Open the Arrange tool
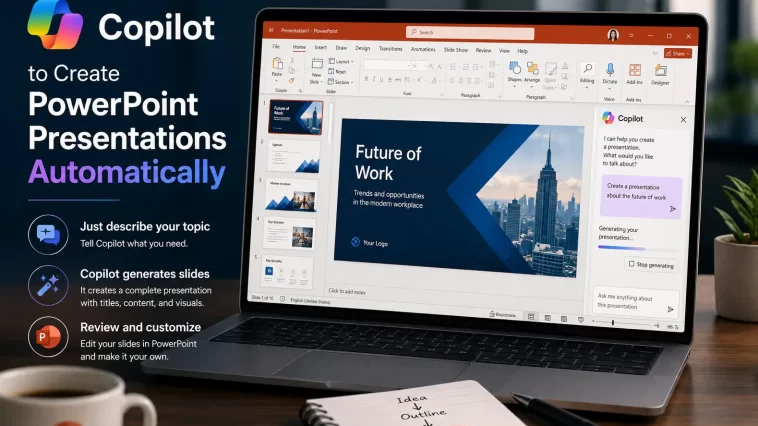The width and height of the screenshot is (758, 426). (x=532, y=73)
